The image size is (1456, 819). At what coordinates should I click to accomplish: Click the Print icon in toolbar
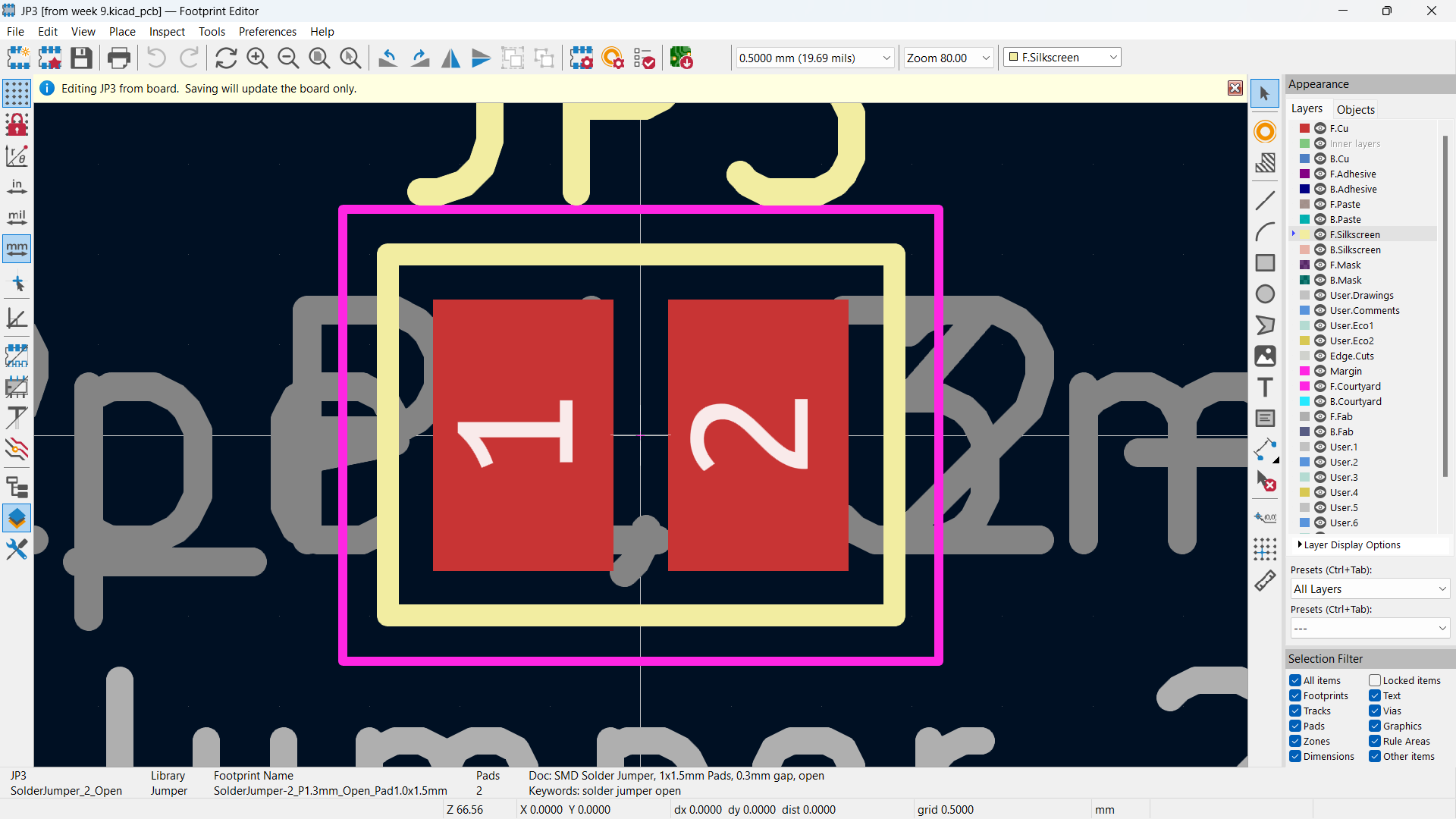click(x=119, y=58)
